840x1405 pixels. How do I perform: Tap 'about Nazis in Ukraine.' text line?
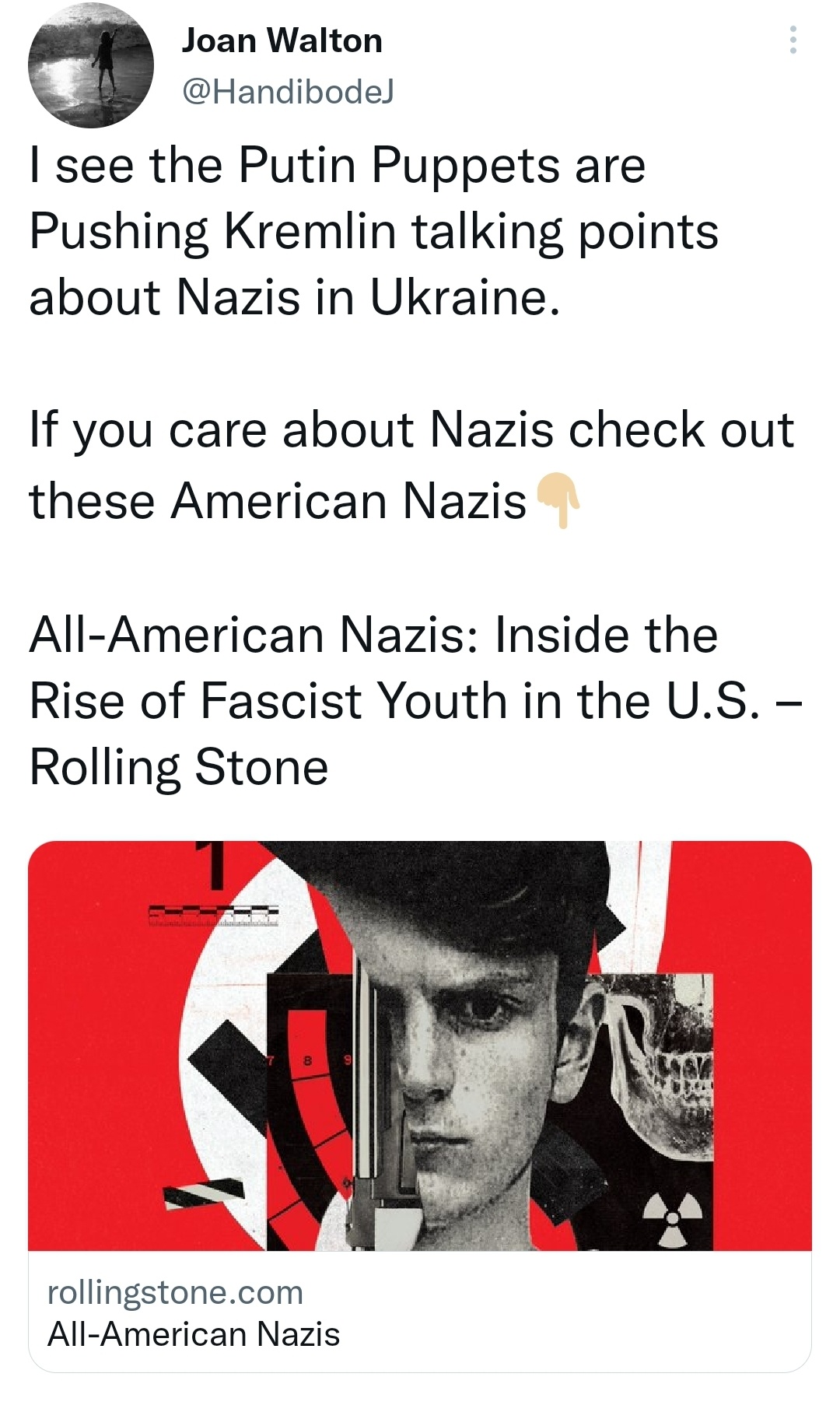(x=294, y=297)
